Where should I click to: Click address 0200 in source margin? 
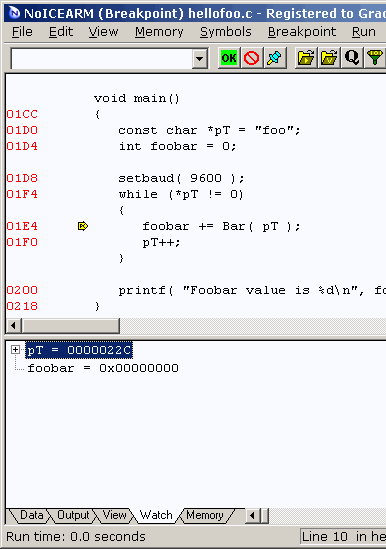pyautogui.click(x=22, y=290)
